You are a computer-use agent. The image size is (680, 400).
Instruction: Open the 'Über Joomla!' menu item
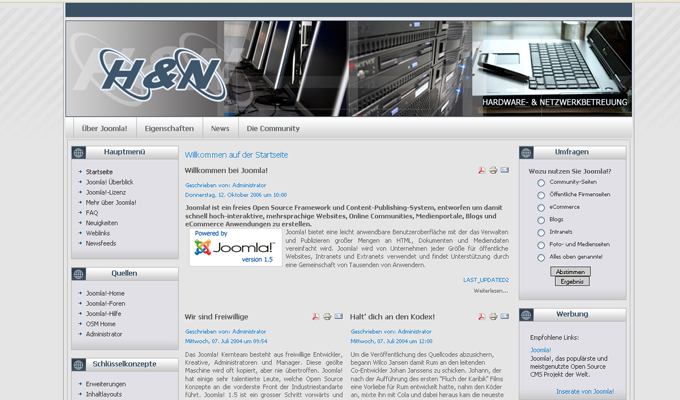104,129
